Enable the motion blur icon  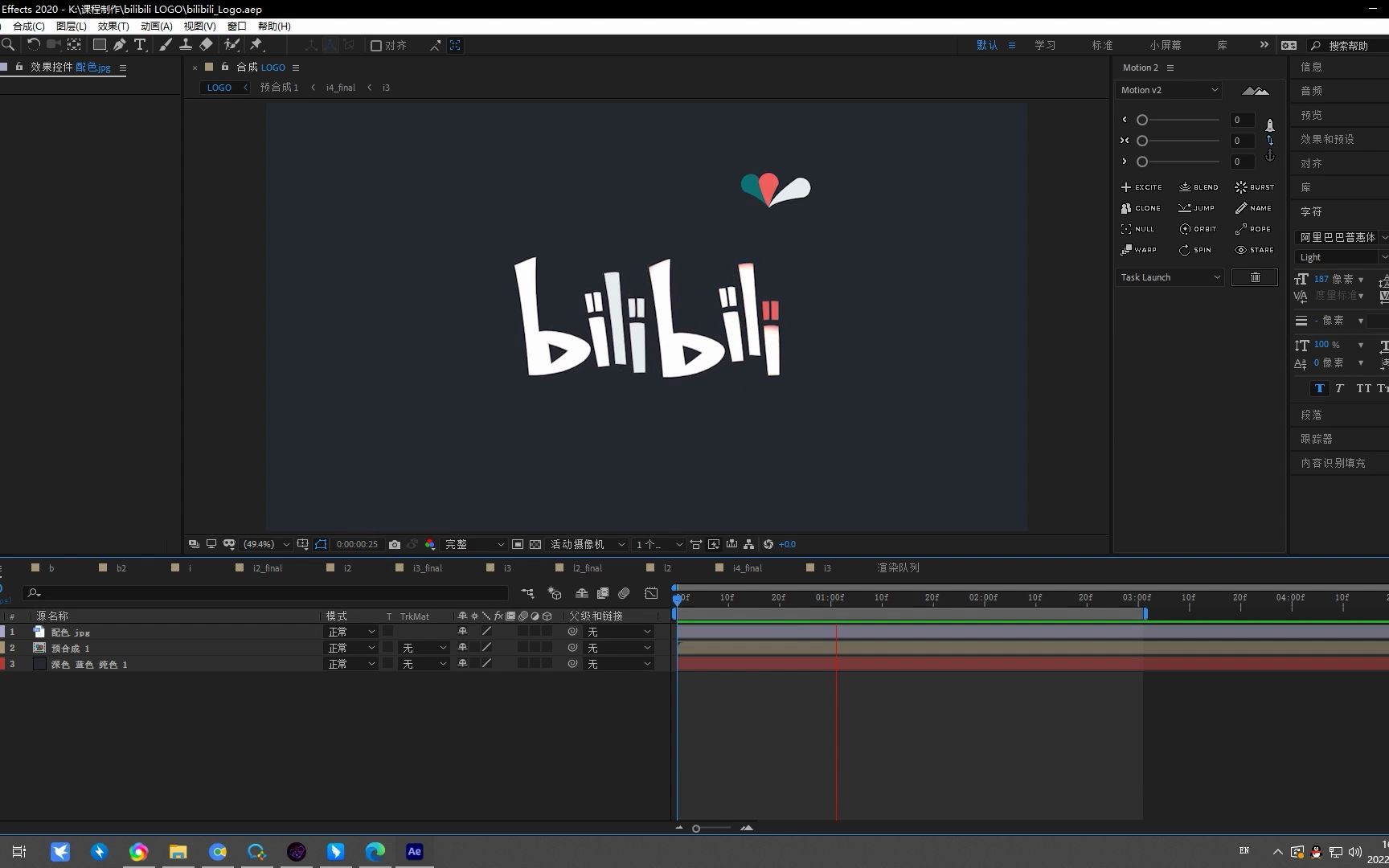625,593
